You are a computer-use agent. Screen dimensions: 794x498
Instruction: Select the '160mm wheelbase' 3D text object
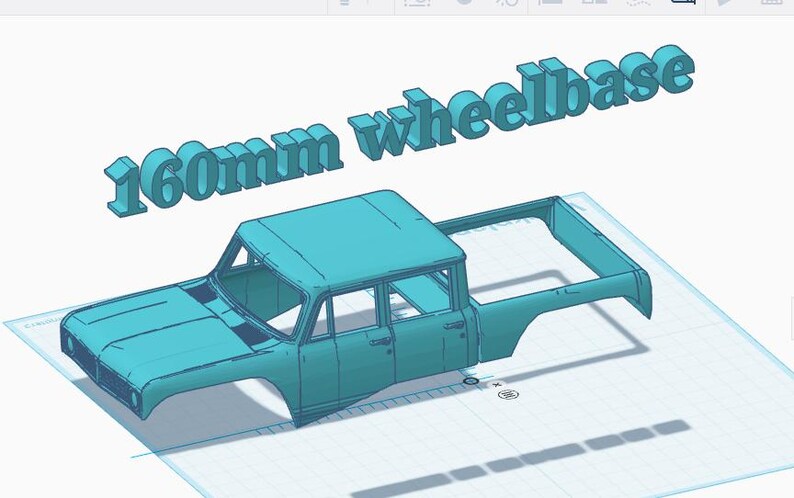400,129
